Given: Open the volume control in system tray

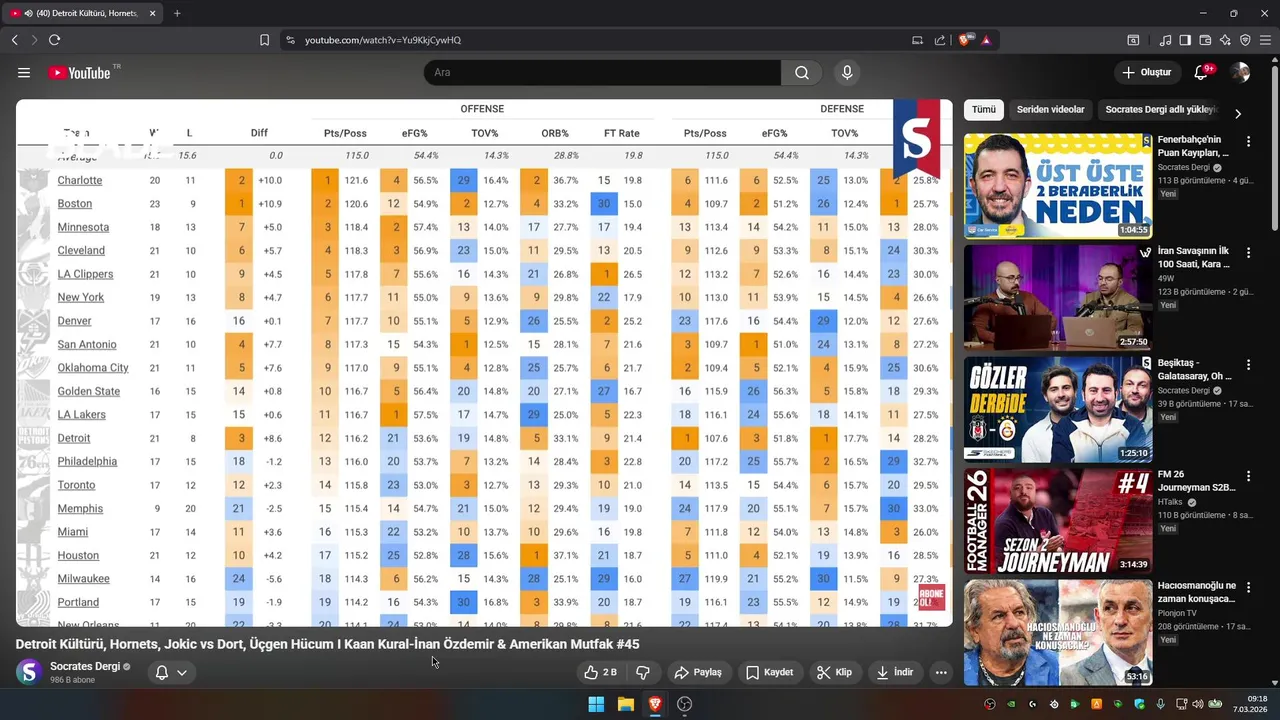Looking at the screenshot, I should 1198,704.
